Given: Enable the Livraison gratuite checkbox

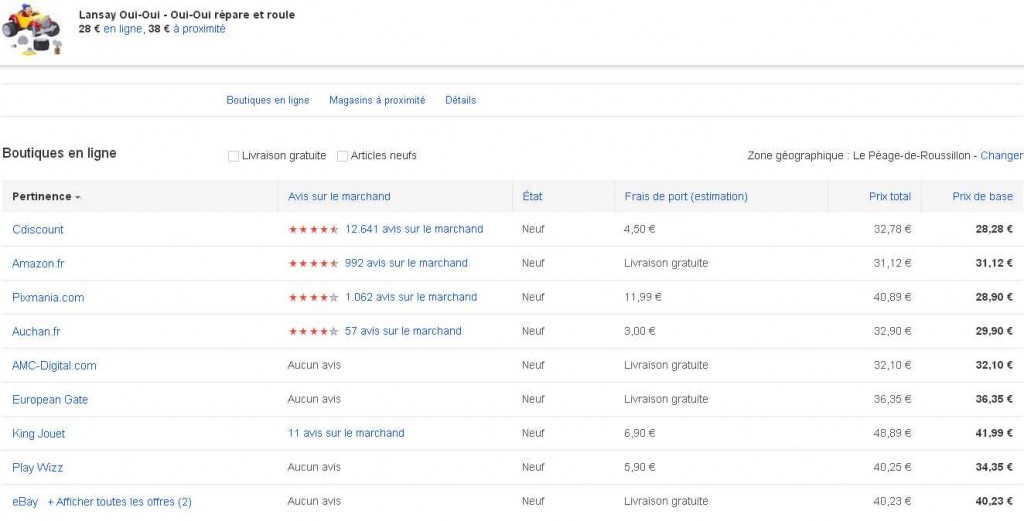Looking at the screenshot, I should (x=233, y=156).
